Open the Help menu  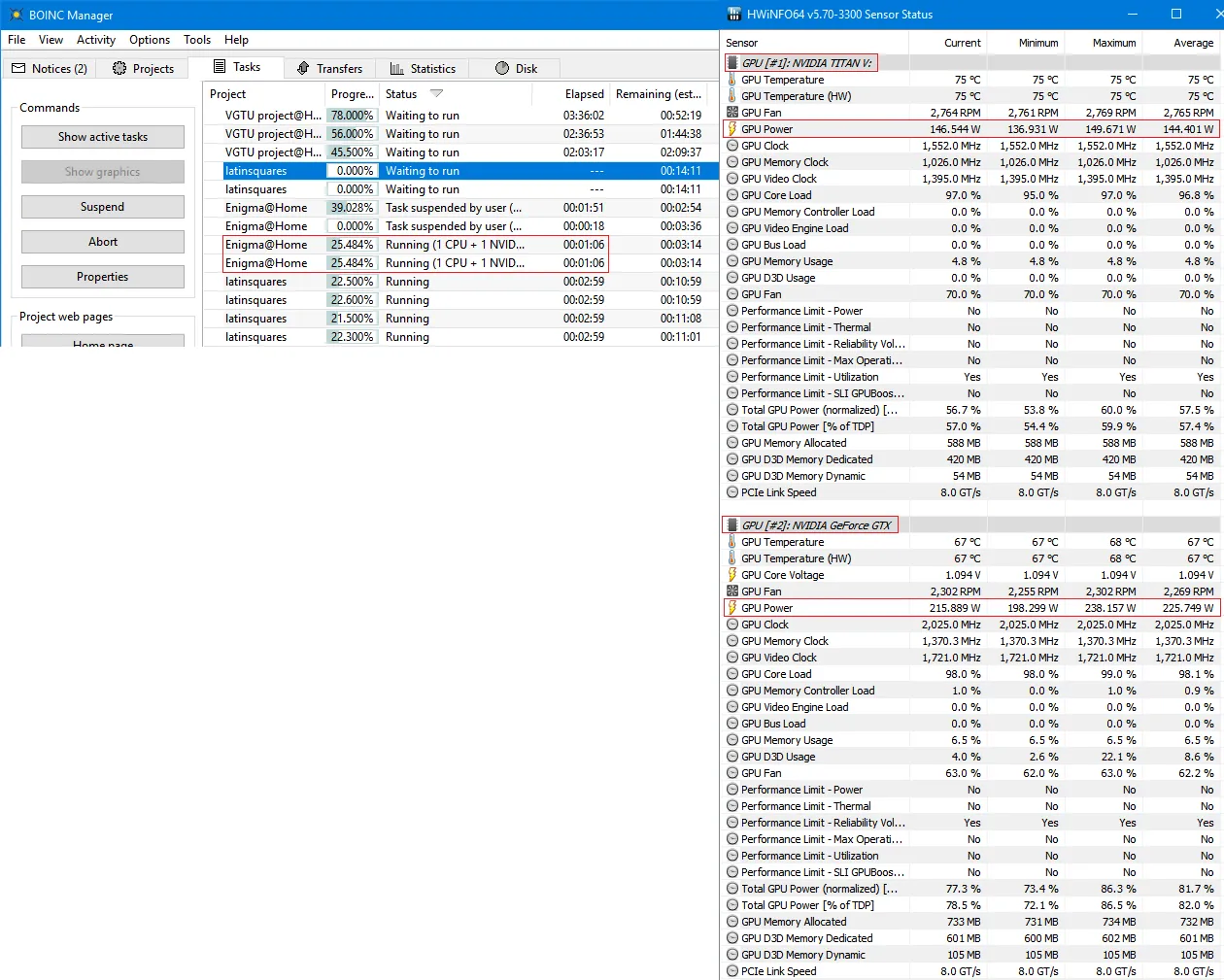236,40
